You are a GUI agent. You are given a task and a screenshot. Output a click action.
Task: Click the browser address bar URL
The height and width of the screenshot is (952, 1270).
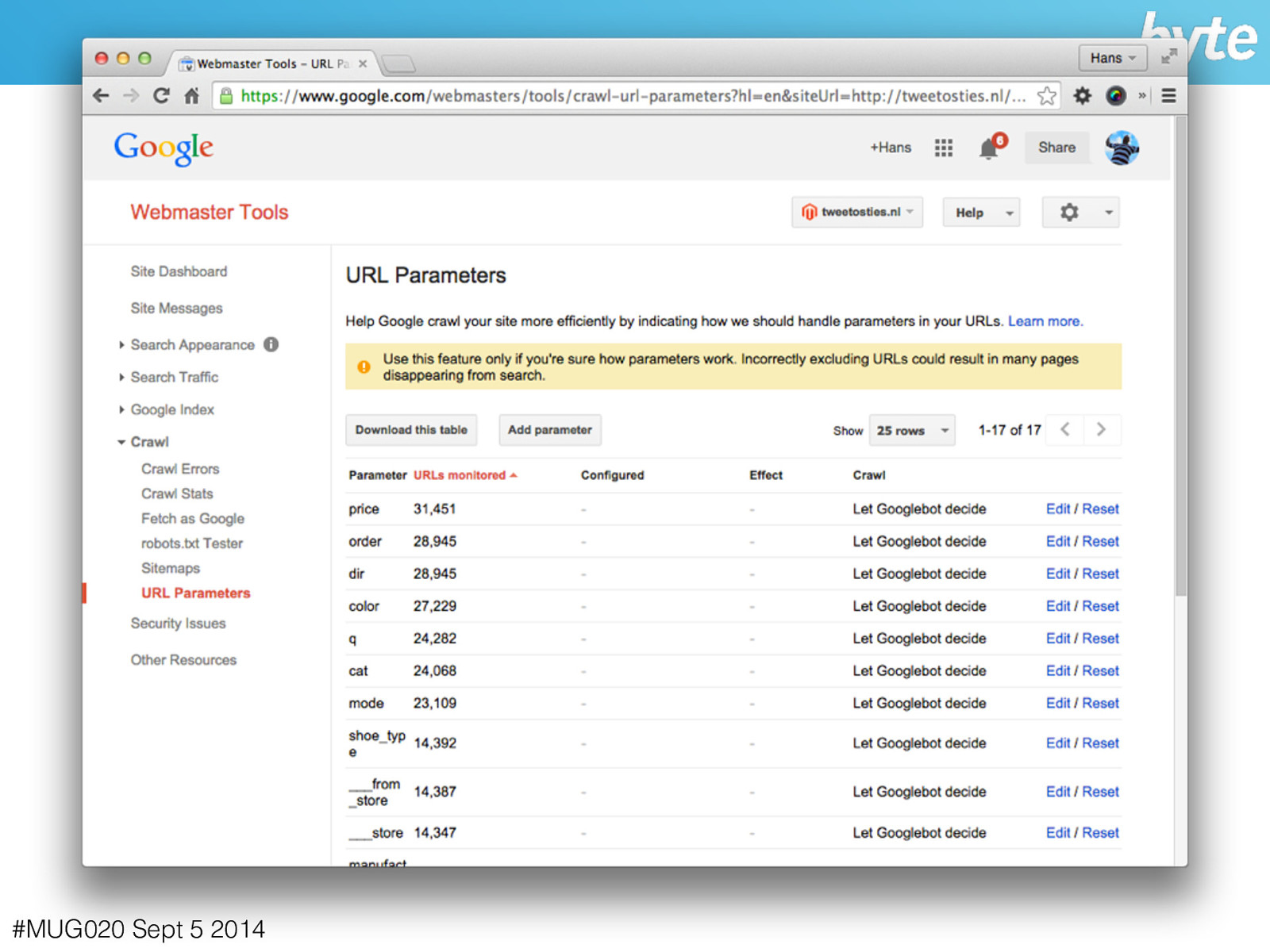pyautogui.click(x=633, y=96)
